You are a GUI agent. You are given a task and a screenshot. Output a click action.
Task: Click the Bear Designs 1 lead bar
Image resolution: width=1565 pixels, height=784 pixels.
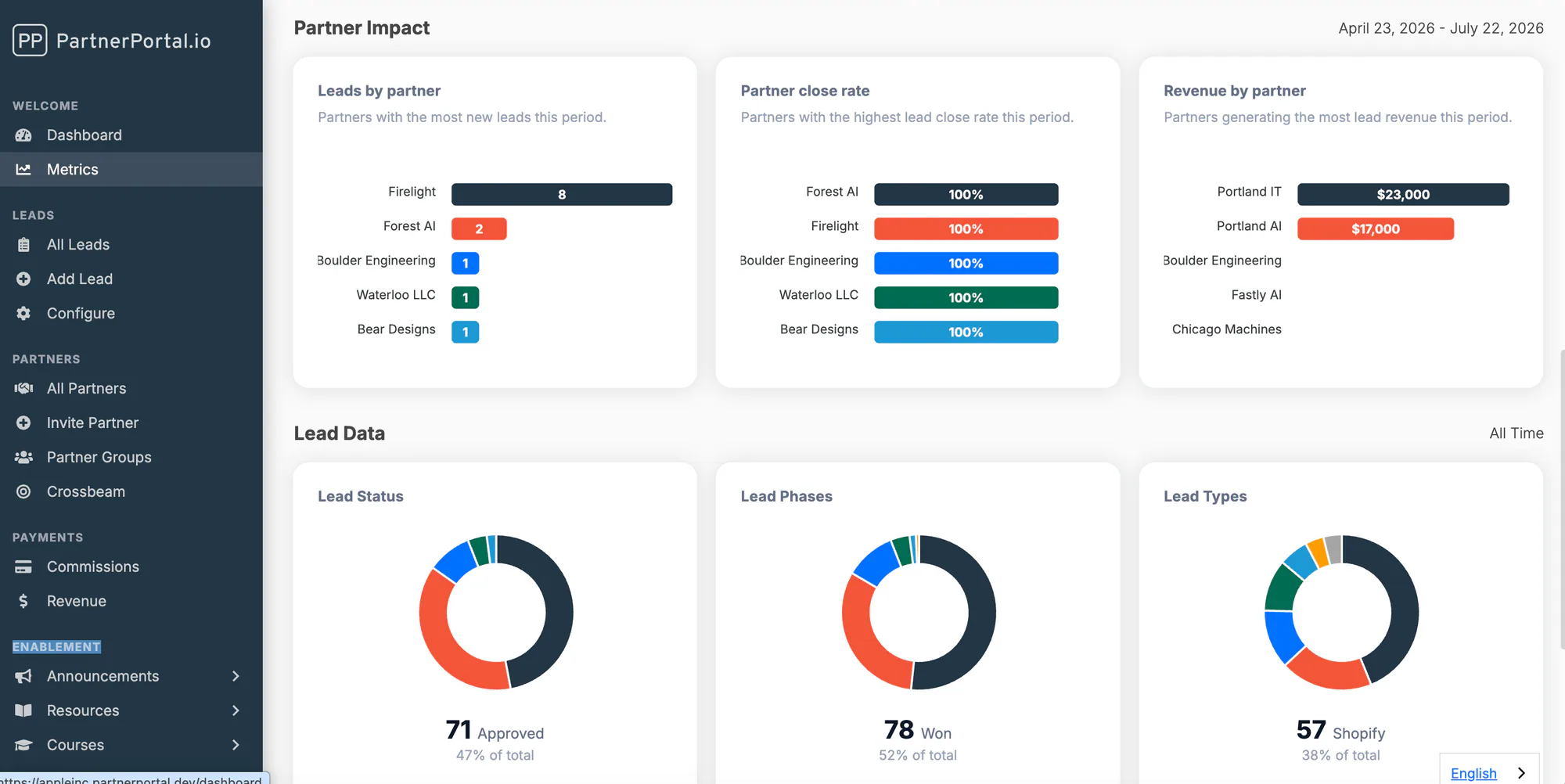[466, 333]
